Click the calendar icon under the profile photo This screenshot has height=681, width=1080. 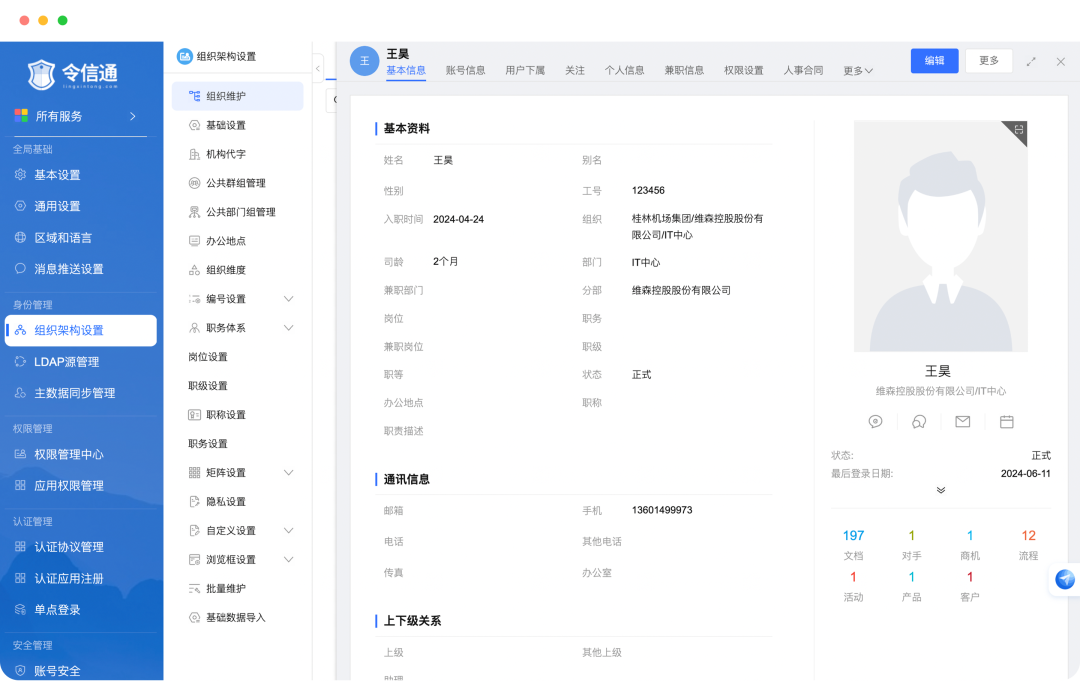coord(1006,422)
